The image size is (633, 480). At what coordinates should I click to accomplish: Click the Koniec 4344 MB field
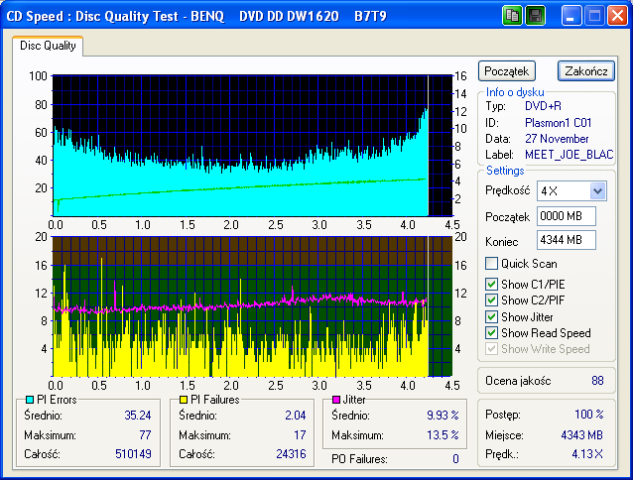click(566, 240)
